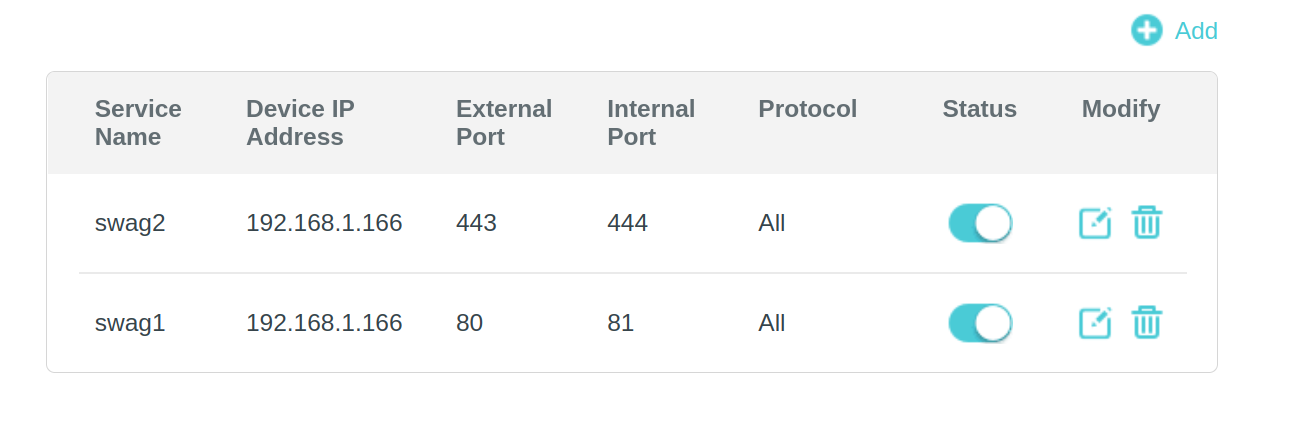Image resolution: width=1314 pixels, height=422 pixels.
Task: Click the Modify column header
Action: 1121,109
